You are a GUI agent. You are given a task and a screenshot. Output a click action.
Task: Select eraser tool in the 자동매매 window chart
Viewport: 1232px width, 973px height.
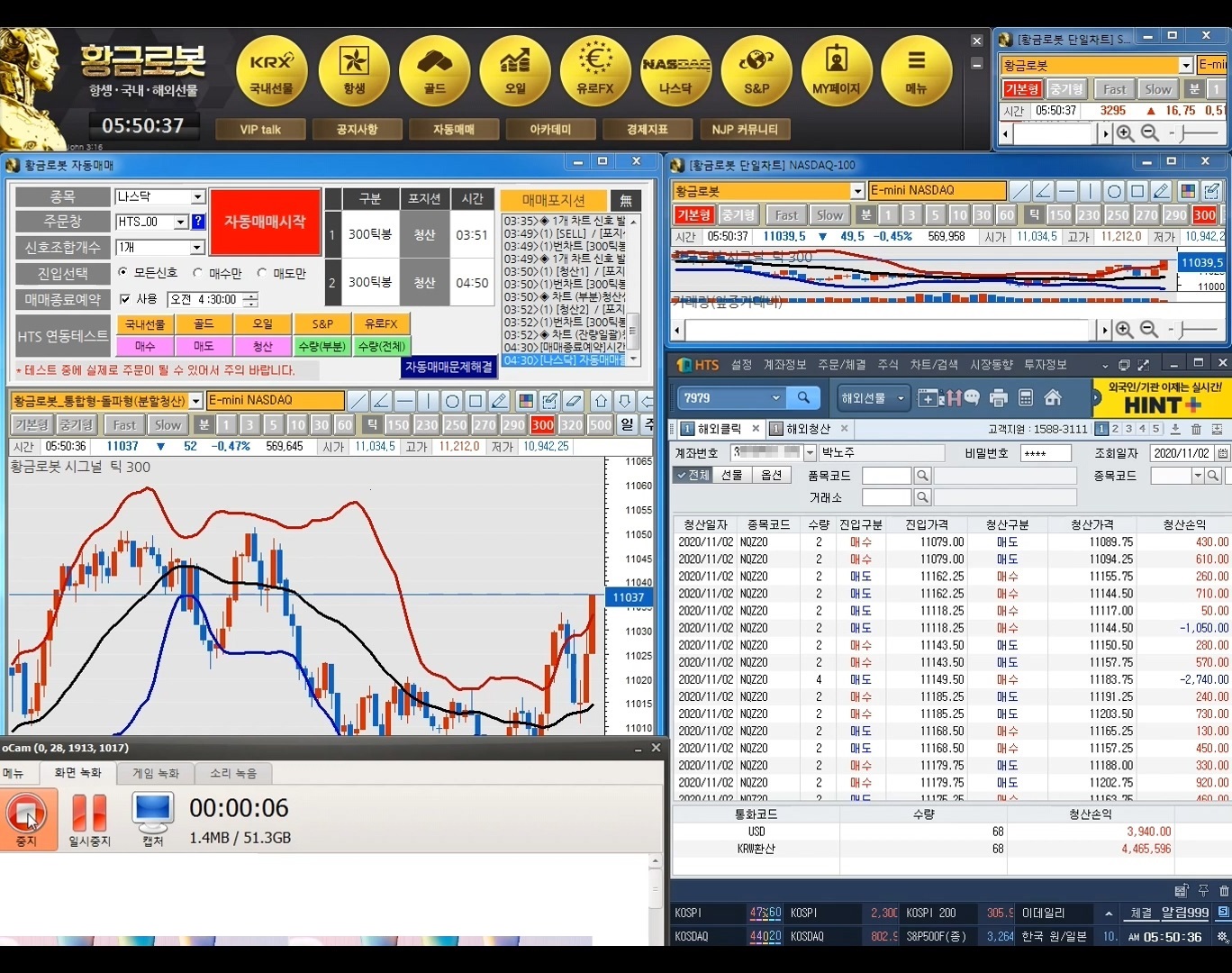573,401
